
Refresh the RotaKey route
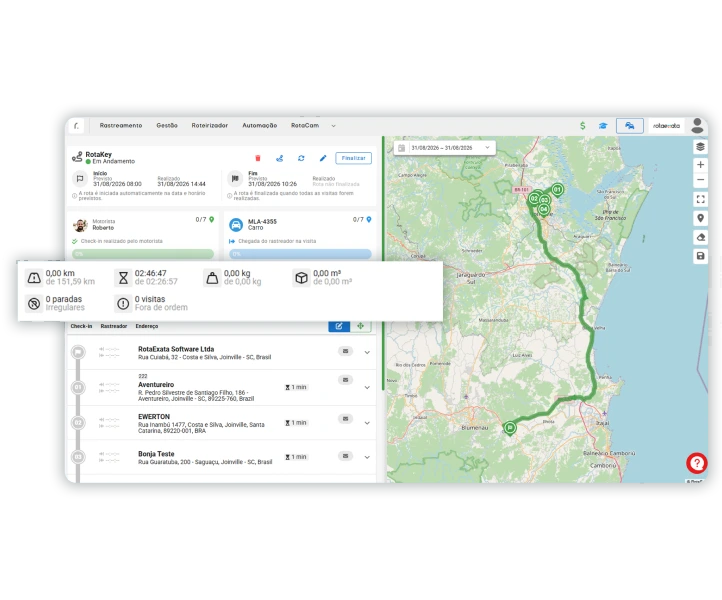tap(301, 158)
